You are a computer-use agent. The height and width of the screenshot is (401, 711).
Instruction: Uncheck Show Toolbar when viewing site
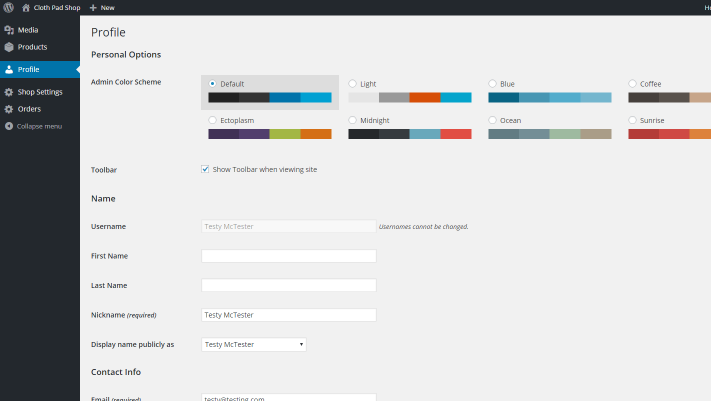point(206,169)
